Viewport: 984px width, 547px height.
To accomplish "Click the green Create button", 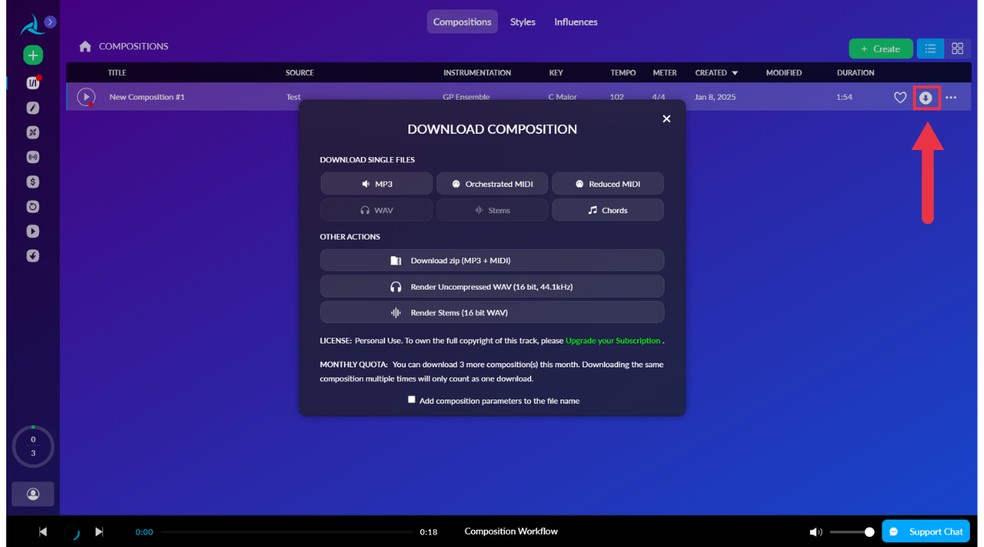I will coord(880,49).
